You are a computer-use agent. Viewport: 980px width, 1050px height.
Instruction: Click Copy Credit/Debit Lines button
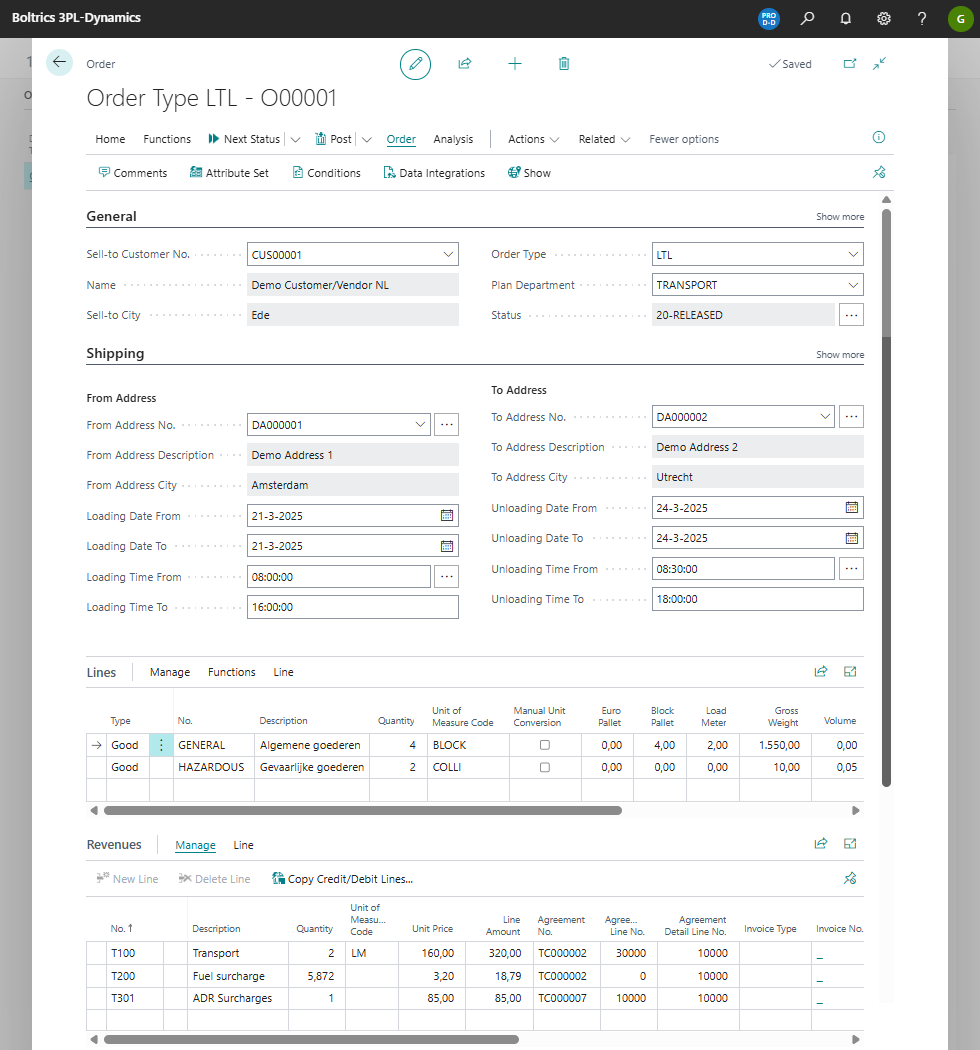342,879
